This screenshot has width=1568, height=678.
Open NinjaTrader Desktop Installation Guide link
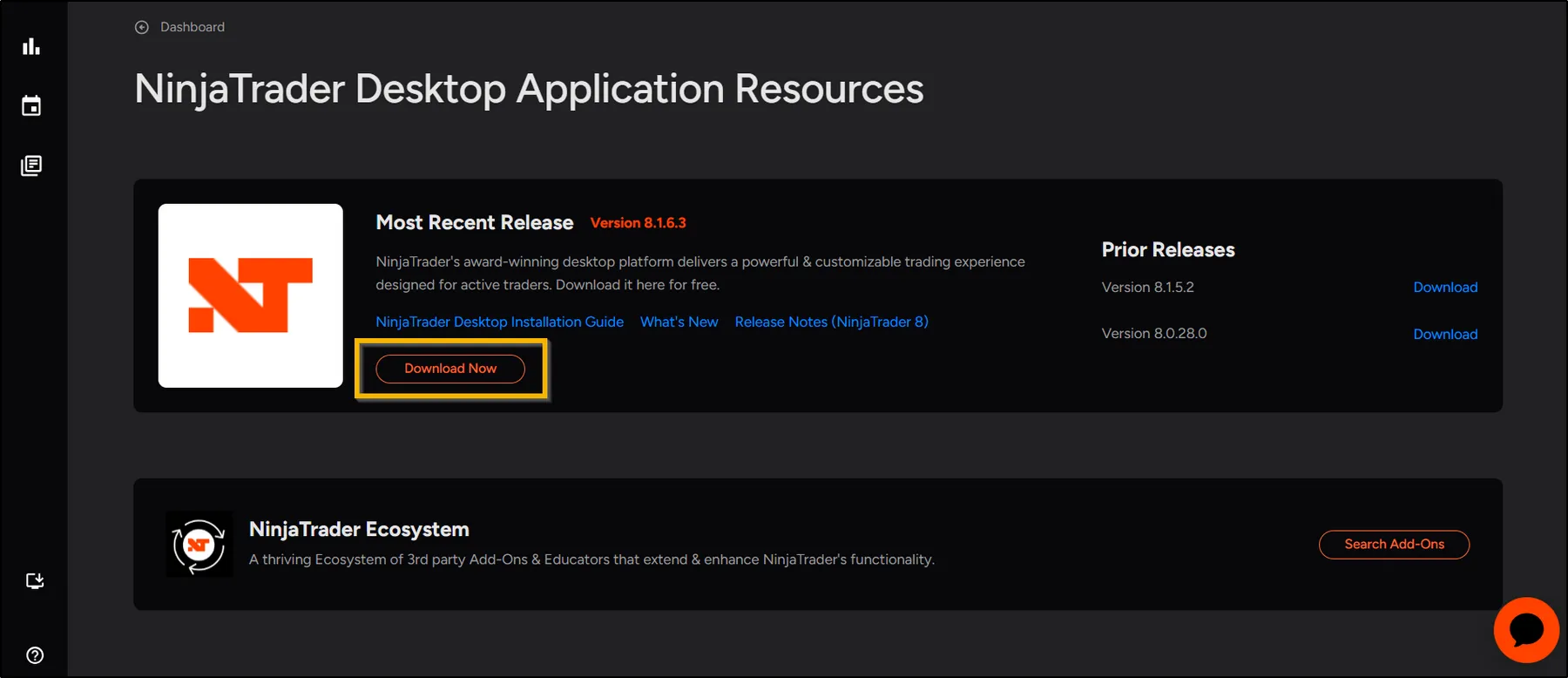(x=500, y=322)
